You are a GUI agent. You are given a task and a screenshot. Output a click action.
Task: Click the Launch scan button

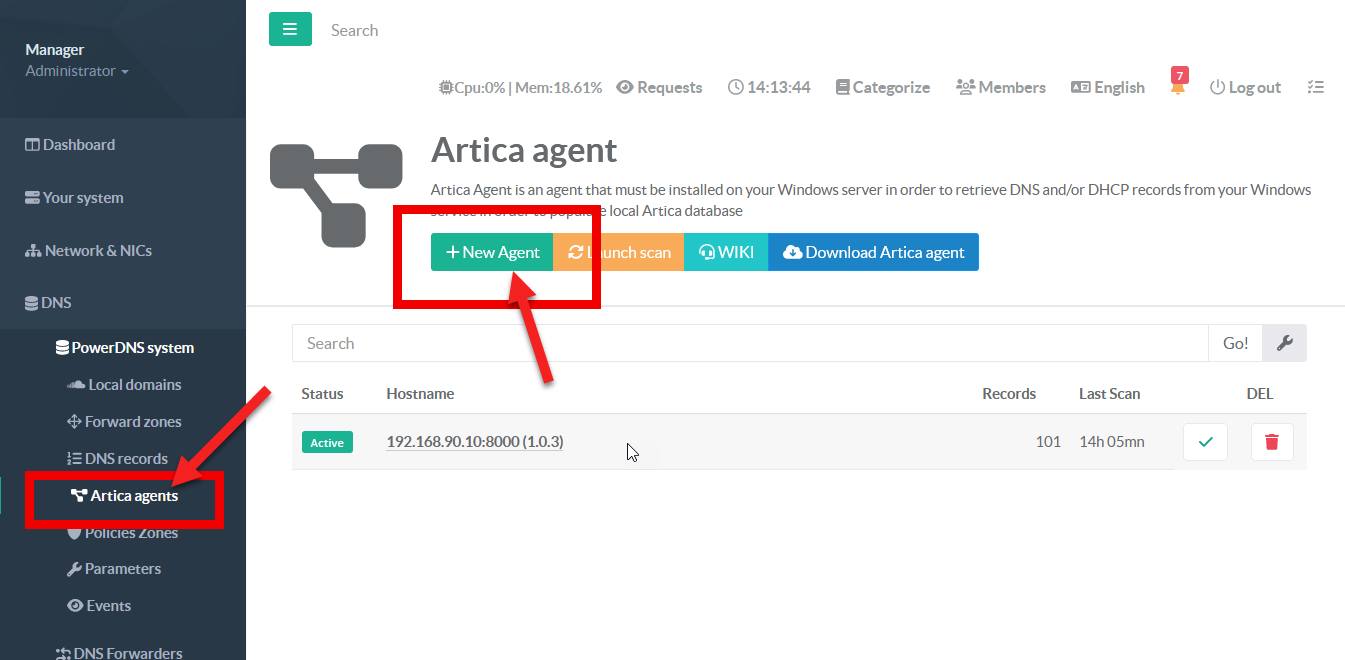point(619,252)
